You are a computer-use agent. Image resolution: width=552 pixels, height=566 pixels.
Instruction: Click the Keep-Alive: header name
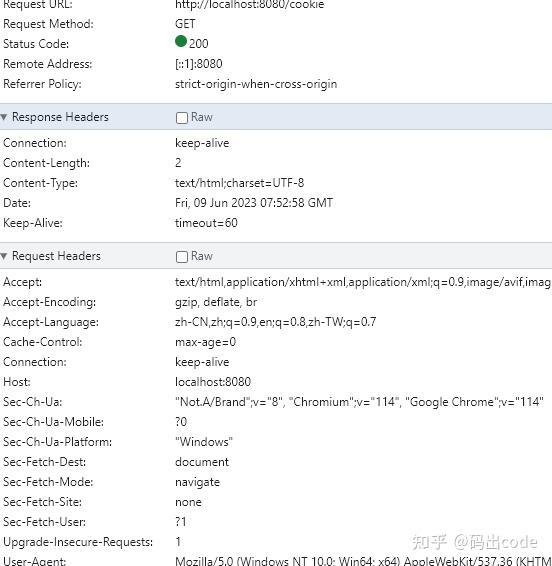tap(32, 223)
